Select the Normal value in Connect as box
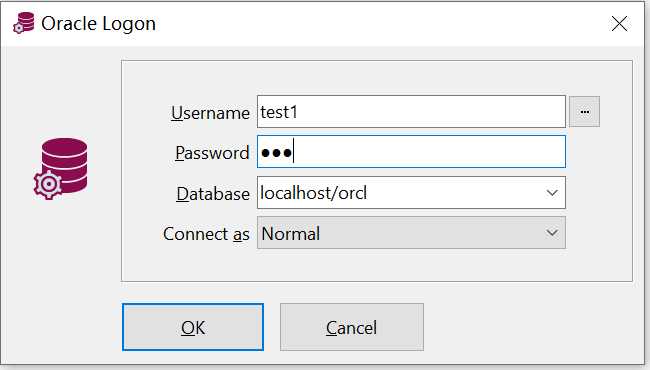 pyautogui.click(x=291, y=234)
